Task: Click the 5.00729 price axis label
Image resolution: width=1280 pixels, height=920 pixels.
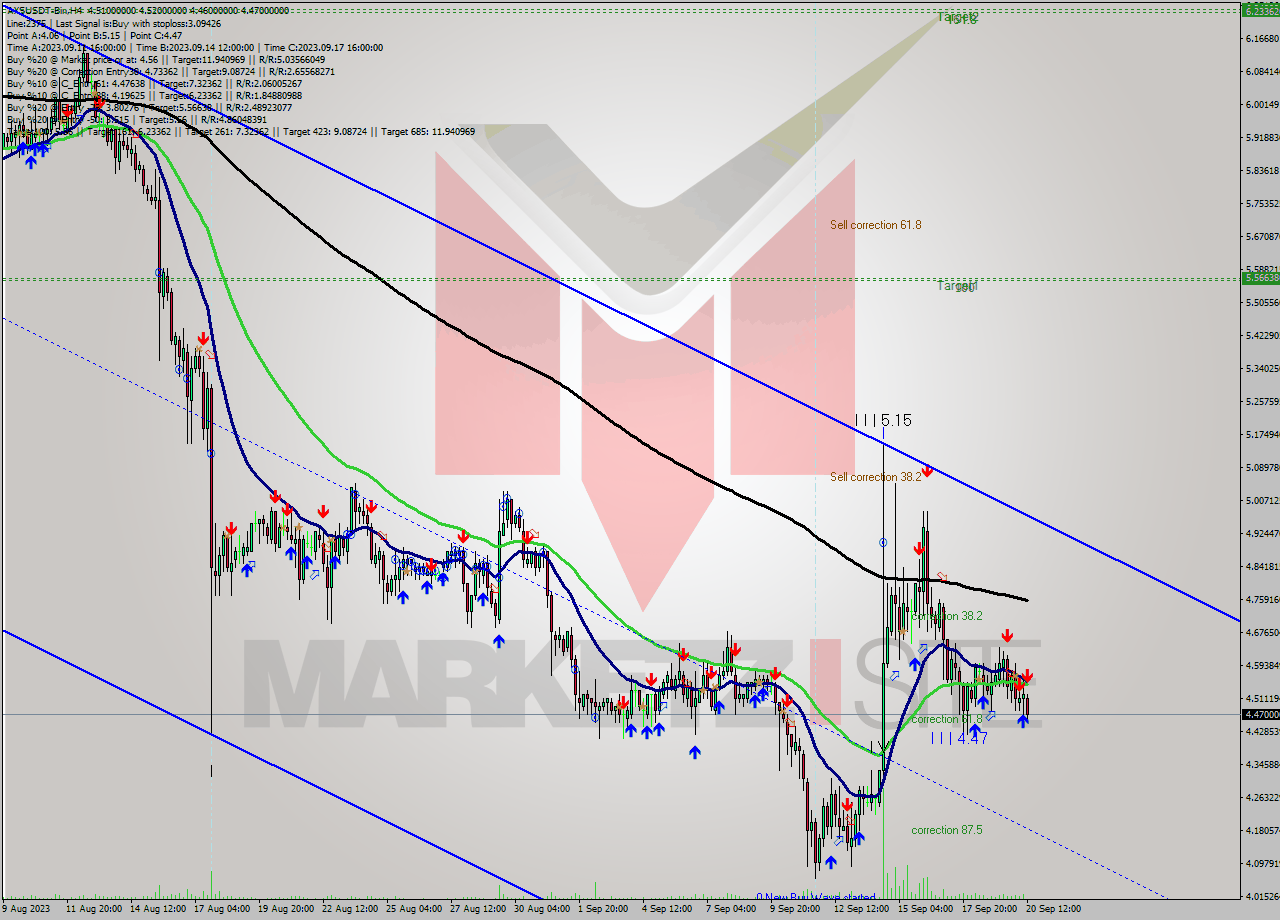Action: [x=1262, y=500]
